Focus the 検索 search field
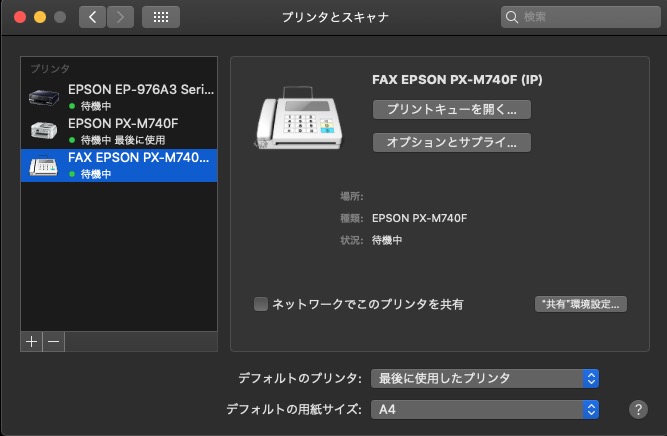This screenshot has height=436, width=667. tap(581, 17)
